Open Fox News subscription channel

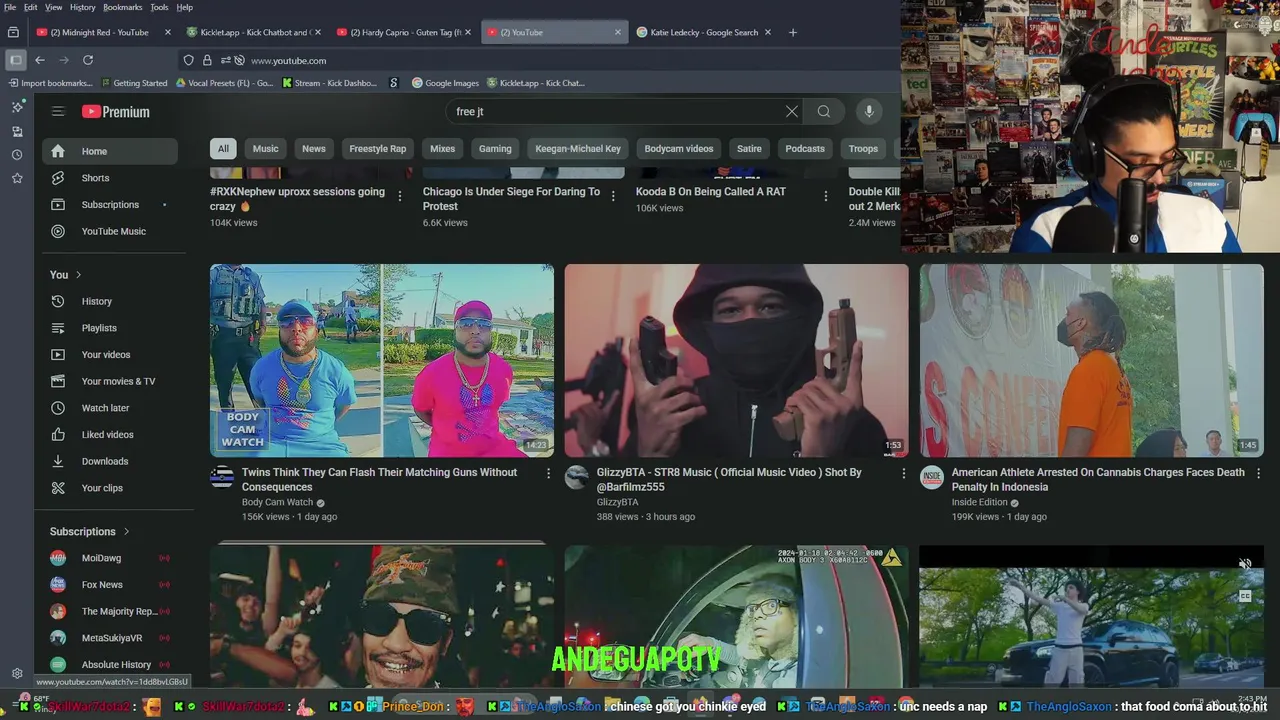(x=110, y=585)
